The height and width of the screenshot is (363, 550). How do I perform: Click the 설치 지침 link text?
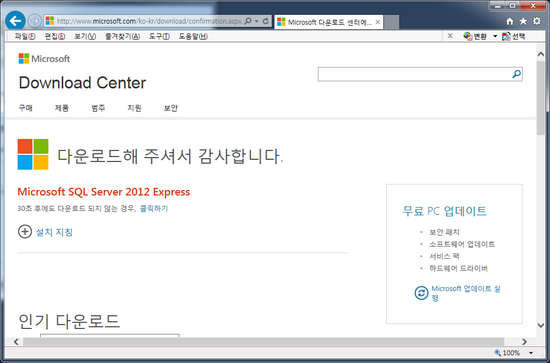click(x=54, y=232)
